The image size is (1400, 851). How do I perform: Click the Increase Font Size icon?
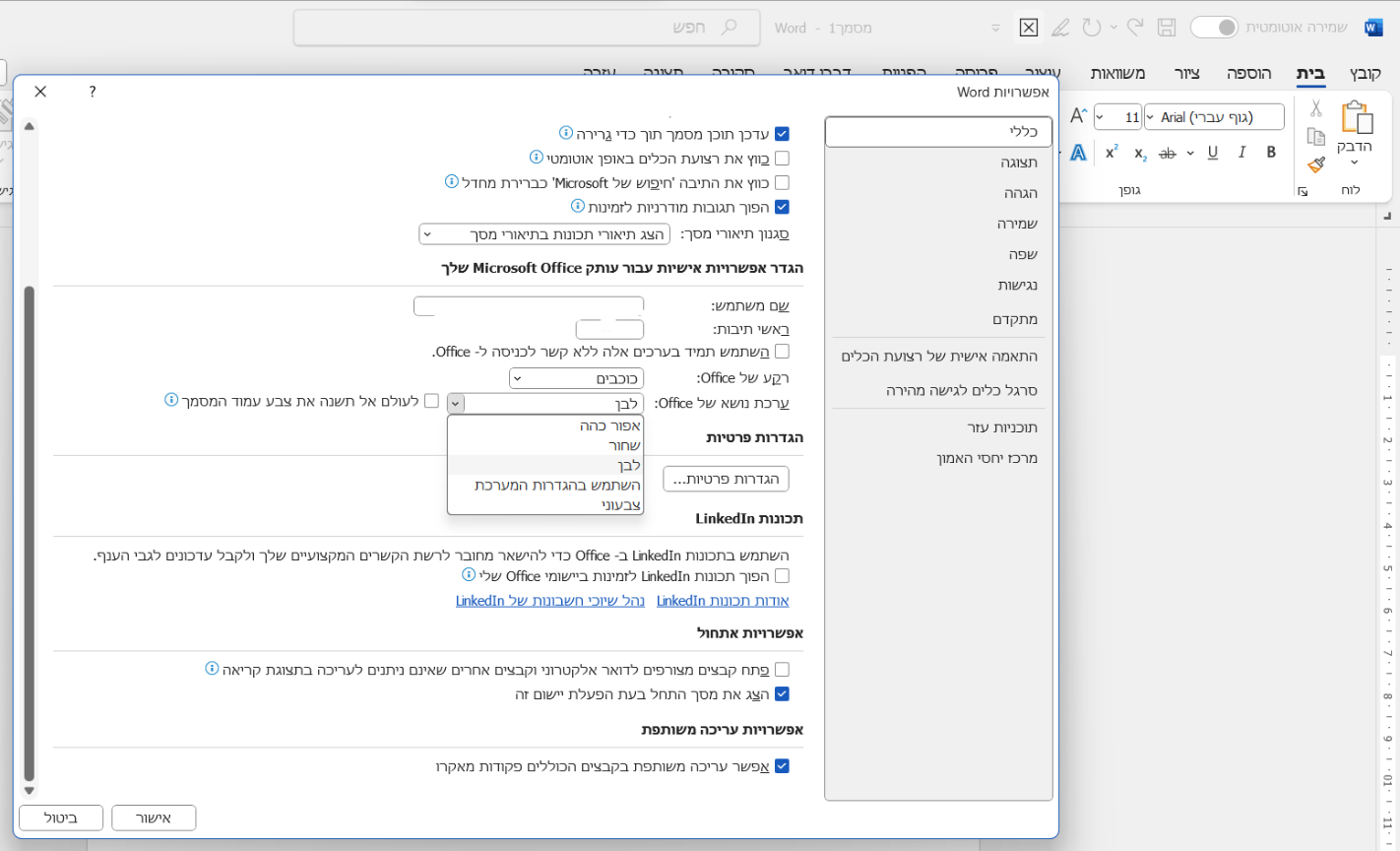1078,116
